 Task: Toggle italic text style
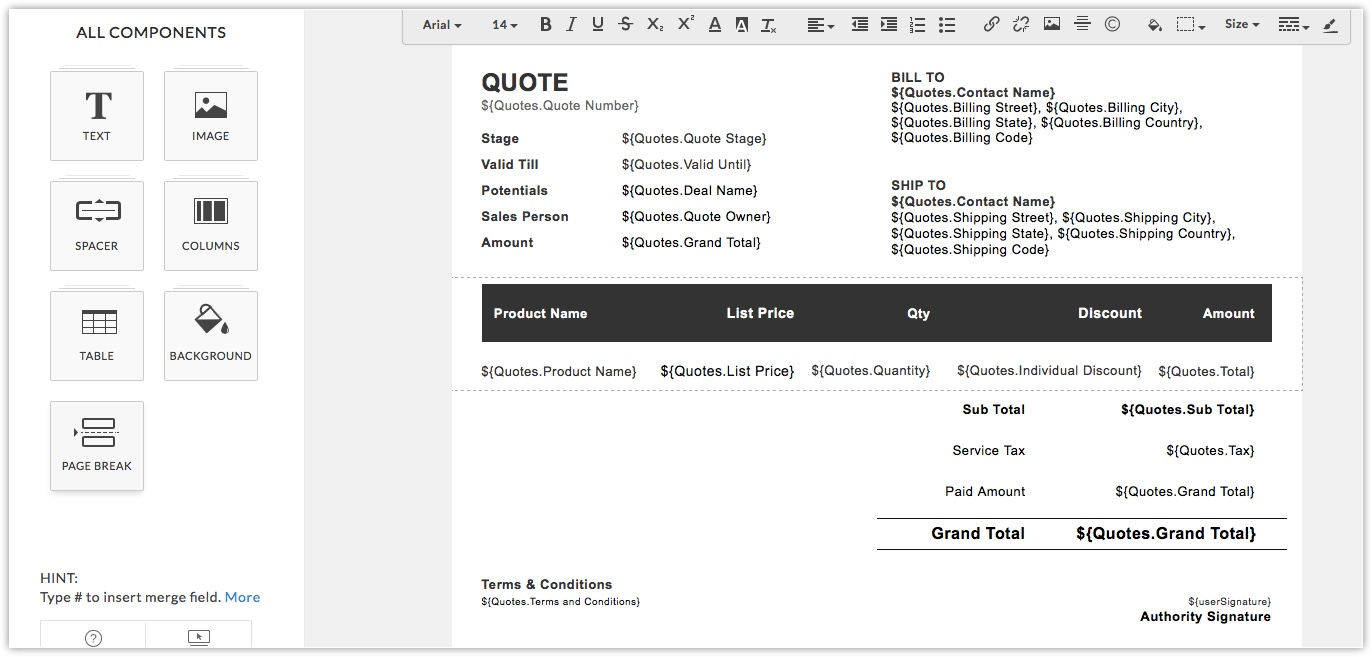pos(571,25)
